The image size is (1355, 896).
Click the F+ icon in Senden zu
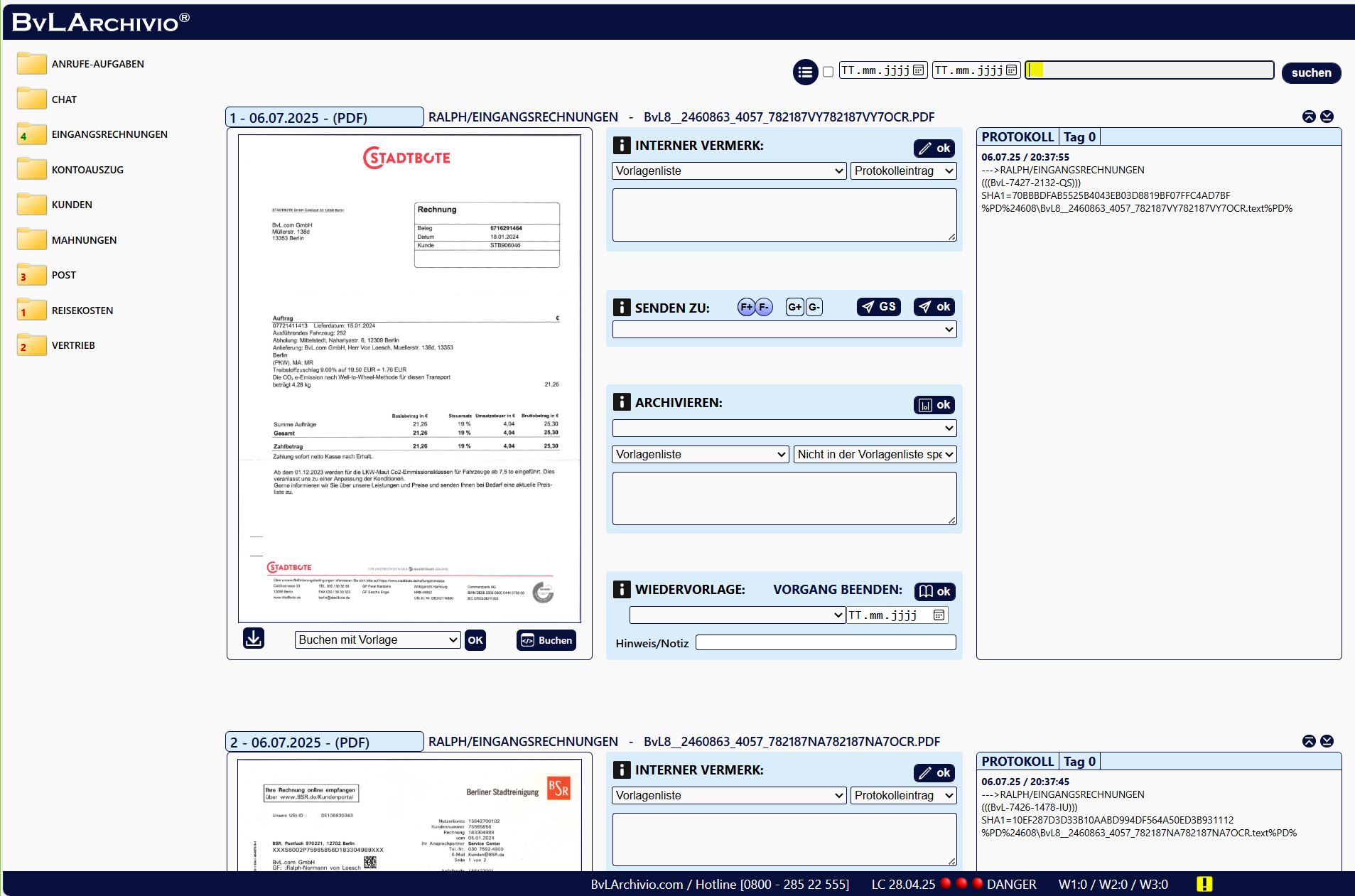(746, 307)
